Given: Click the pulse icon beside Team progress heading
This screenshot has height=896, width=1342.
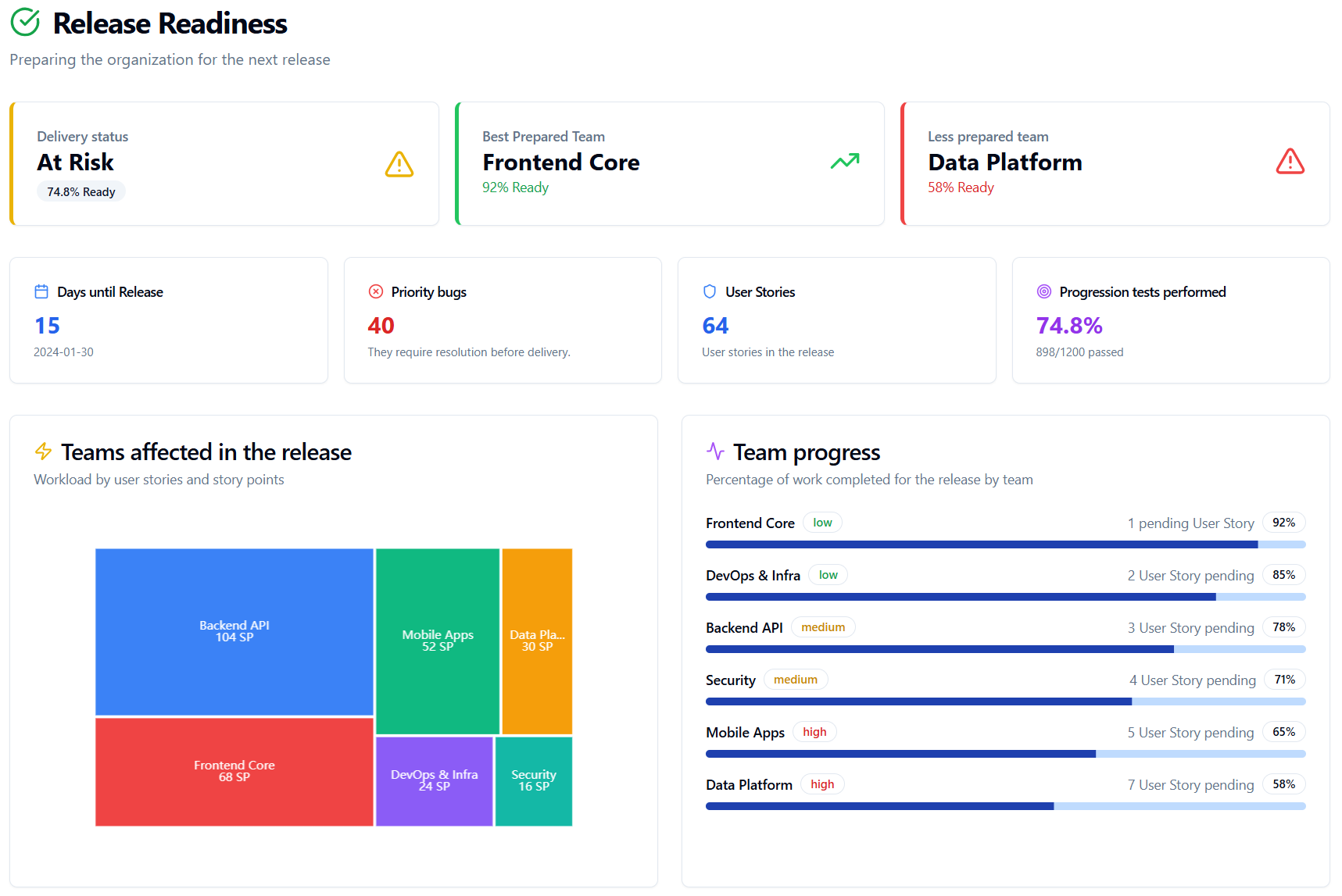Looking at the screenshot, I should (x=716, y=451).
